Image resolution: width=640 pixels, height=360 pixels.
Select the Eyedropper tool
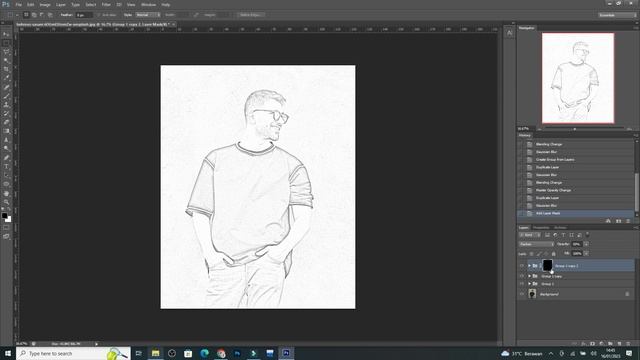[6, 78]
